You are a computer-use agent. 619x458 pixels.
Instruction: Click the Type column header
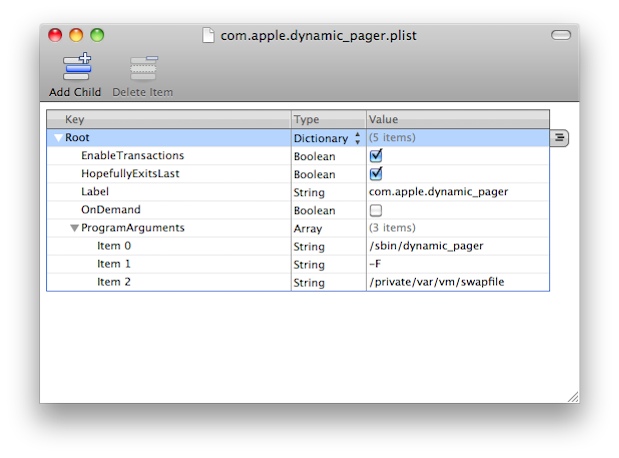click(x=329, y=119)
